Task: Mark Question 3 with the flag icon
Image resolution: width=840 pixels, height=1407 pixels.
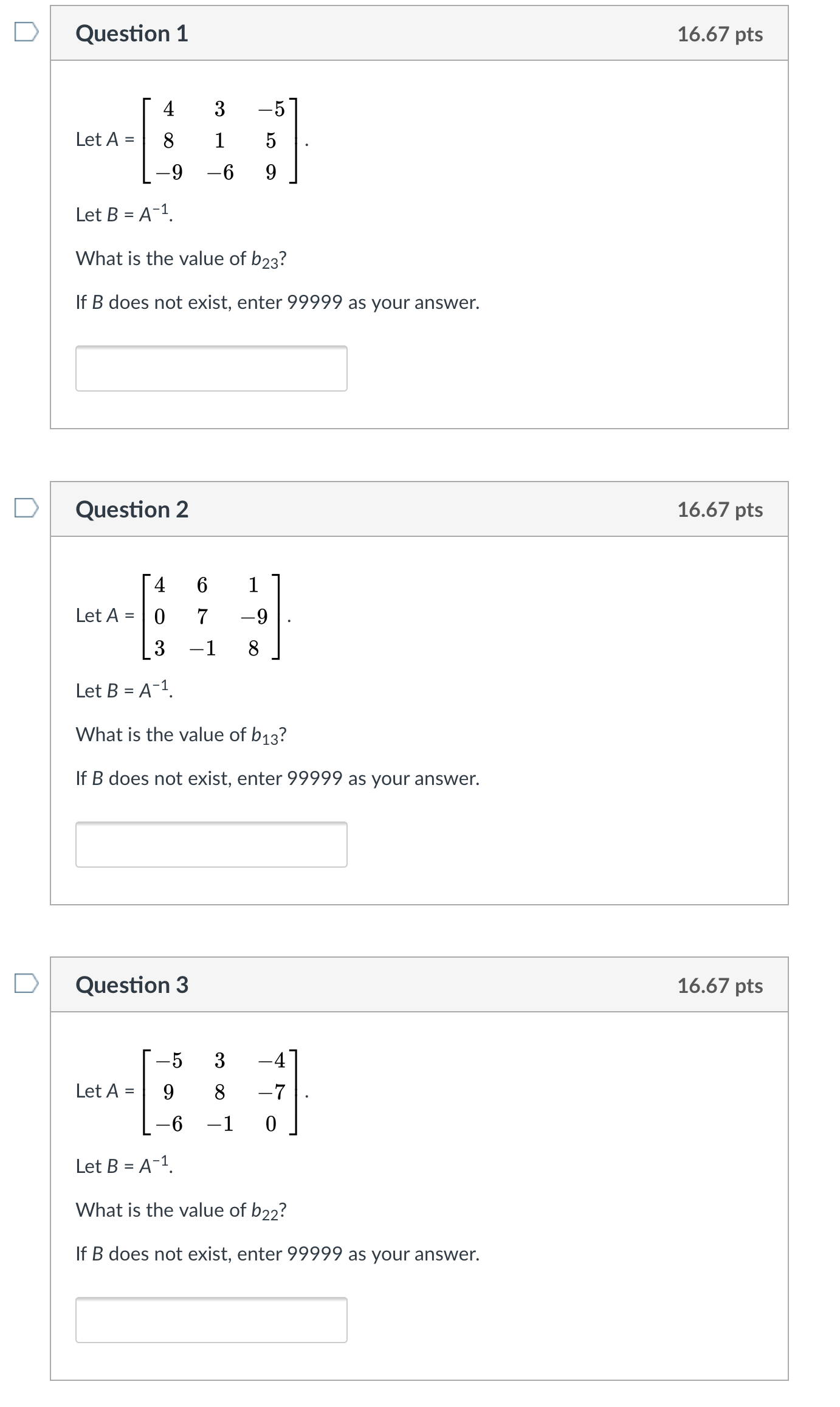Action: pos(27,983)
